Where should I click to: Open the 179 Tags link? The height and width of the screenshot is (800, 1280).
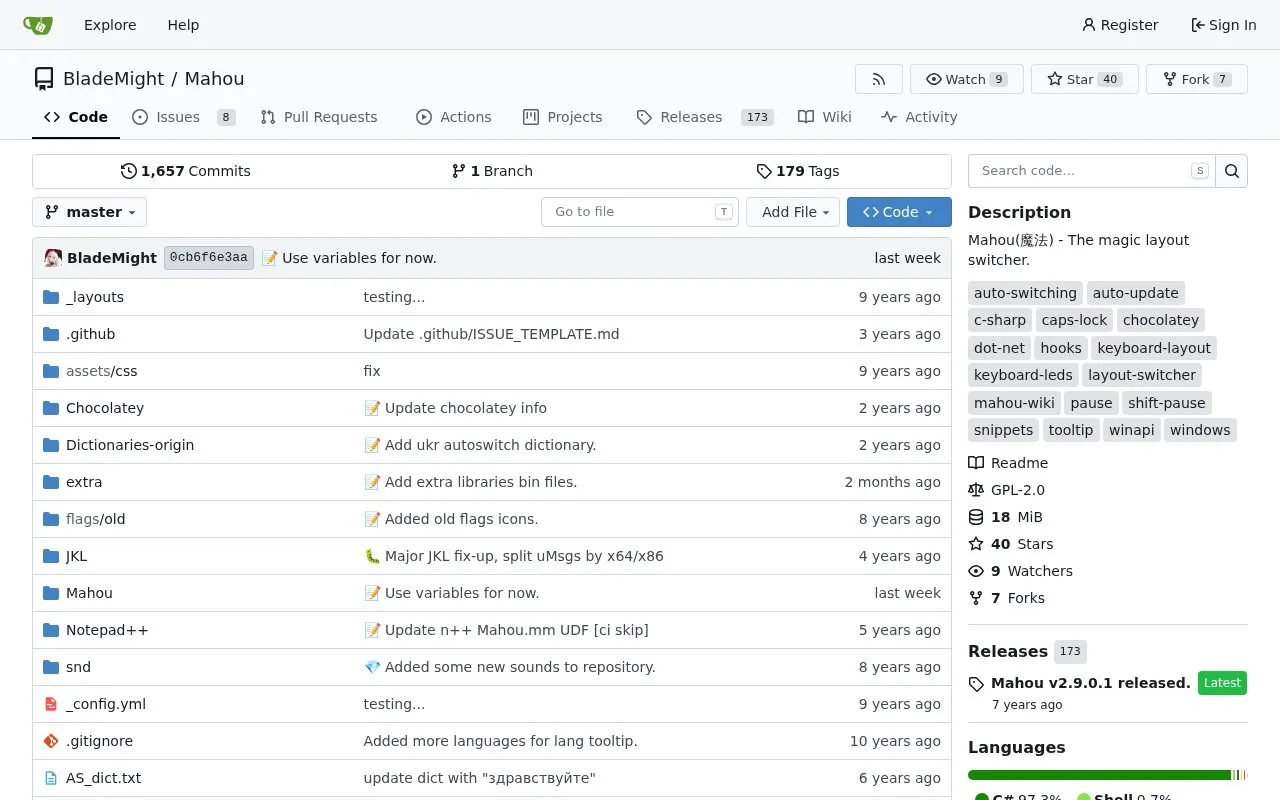pyautogui.click(x=798, y=171)
